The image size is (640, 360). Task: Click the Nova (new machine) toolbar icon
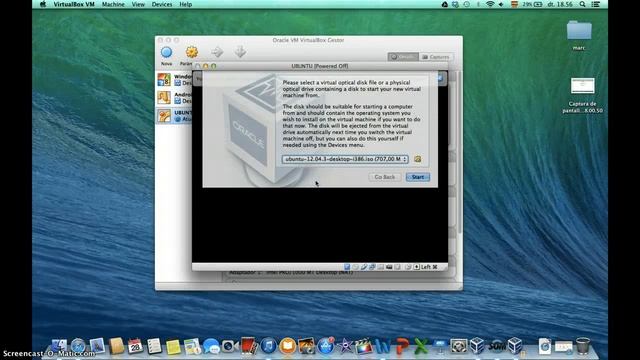tap(167, 53)
